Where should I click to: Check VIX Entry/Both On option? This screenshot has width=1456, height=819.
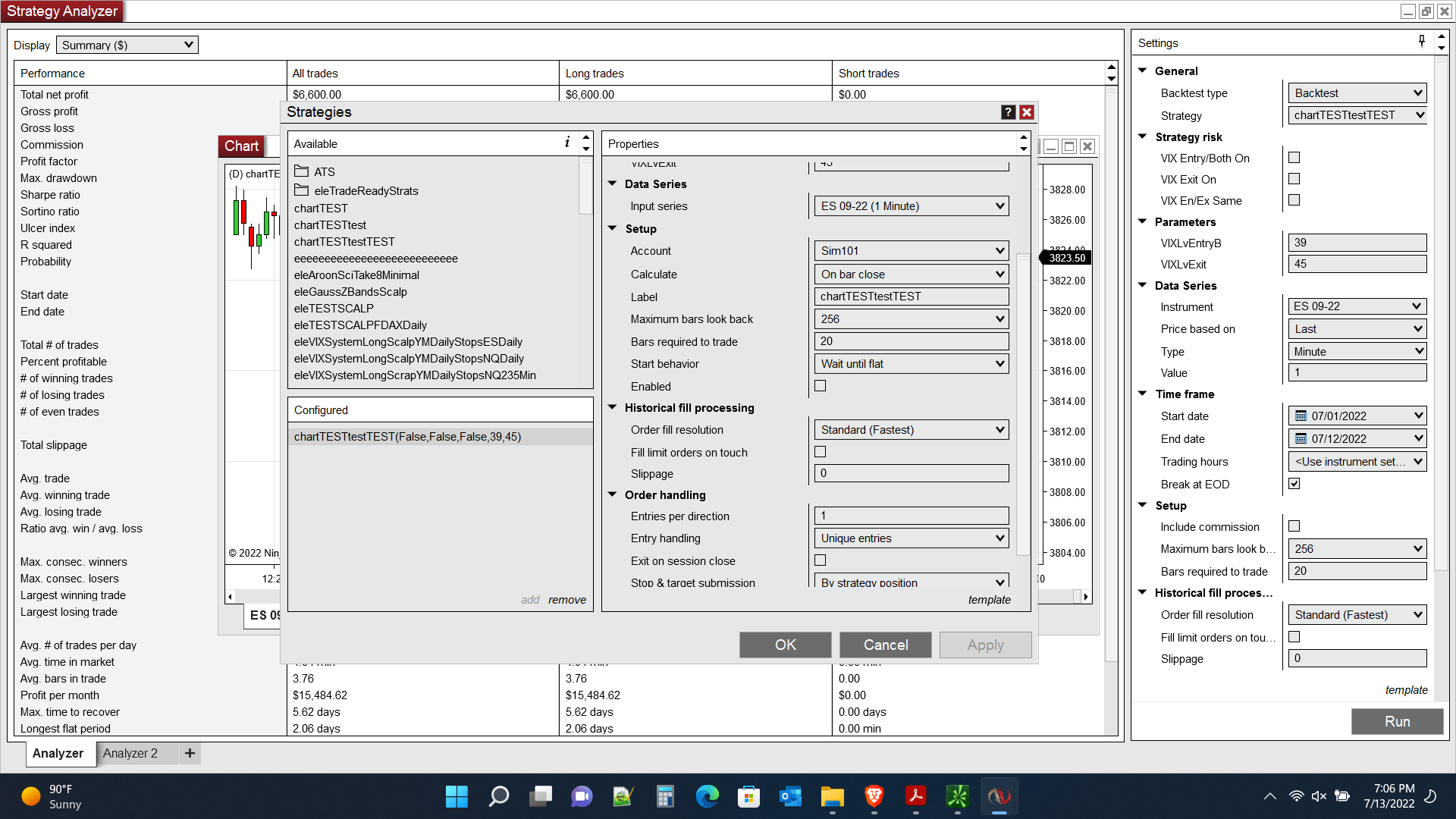pyautogui.click(x=1294, y=158)
